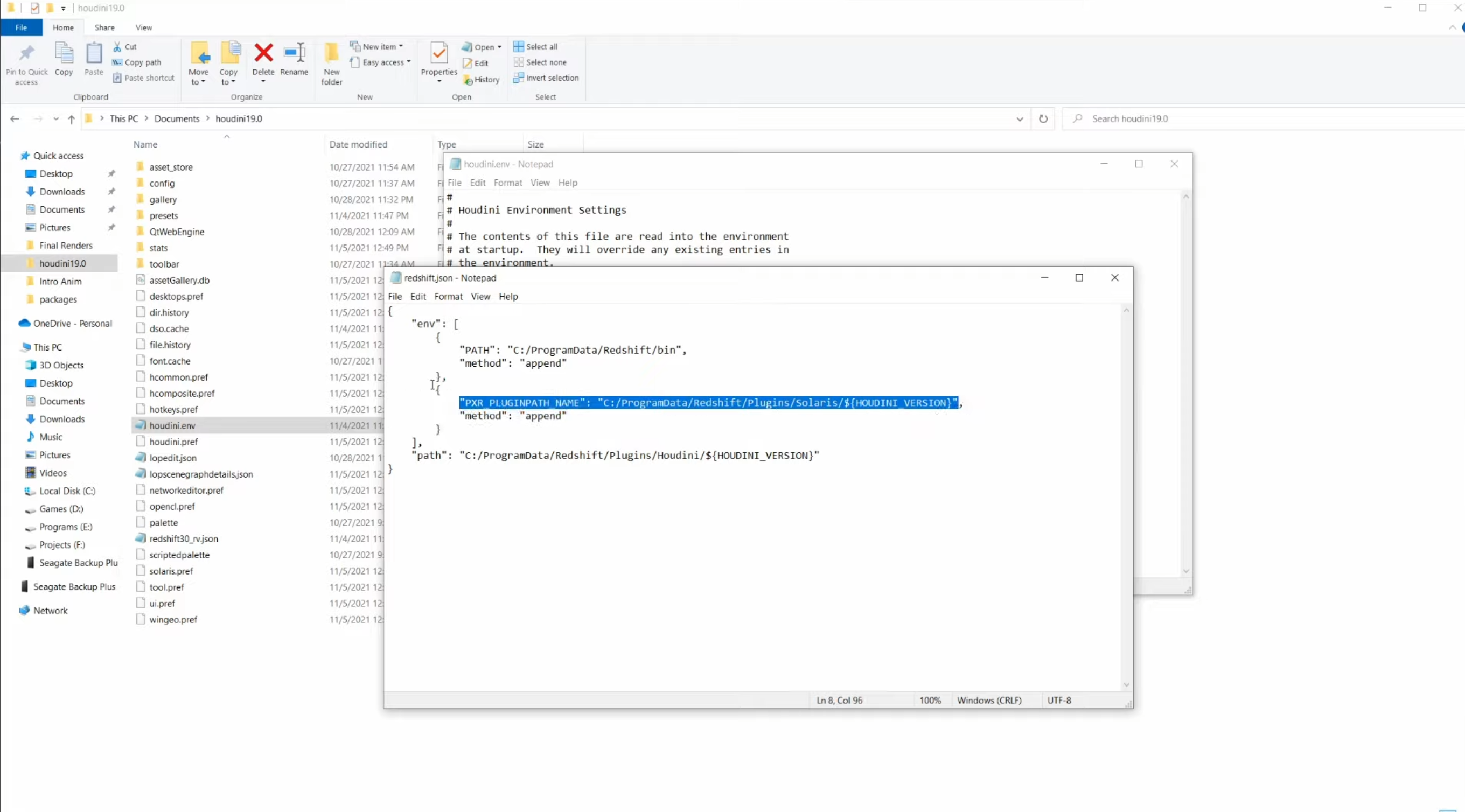Image resolution: width=1465 pixels, height=812 pixels.
Task: Click Documents in the address breadcrumb
Action: tap(177, 119)
